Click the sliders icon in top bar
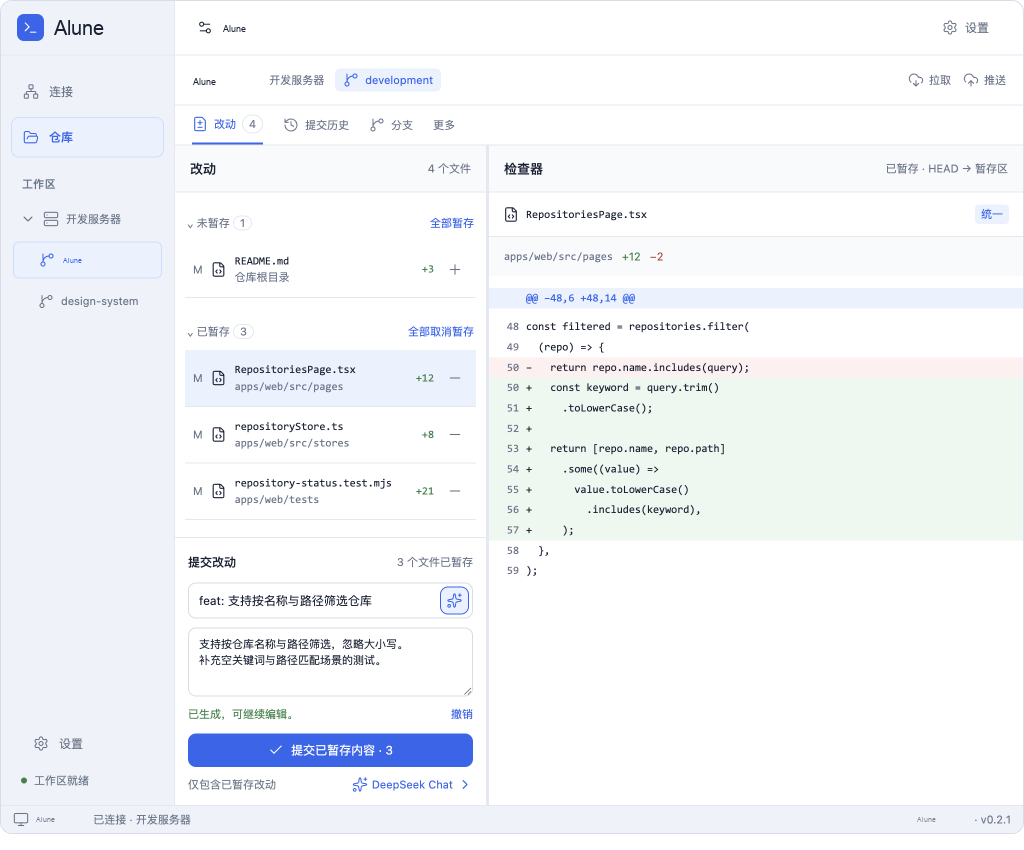This screenshot has width=1024, height=850. pos(204,27)
